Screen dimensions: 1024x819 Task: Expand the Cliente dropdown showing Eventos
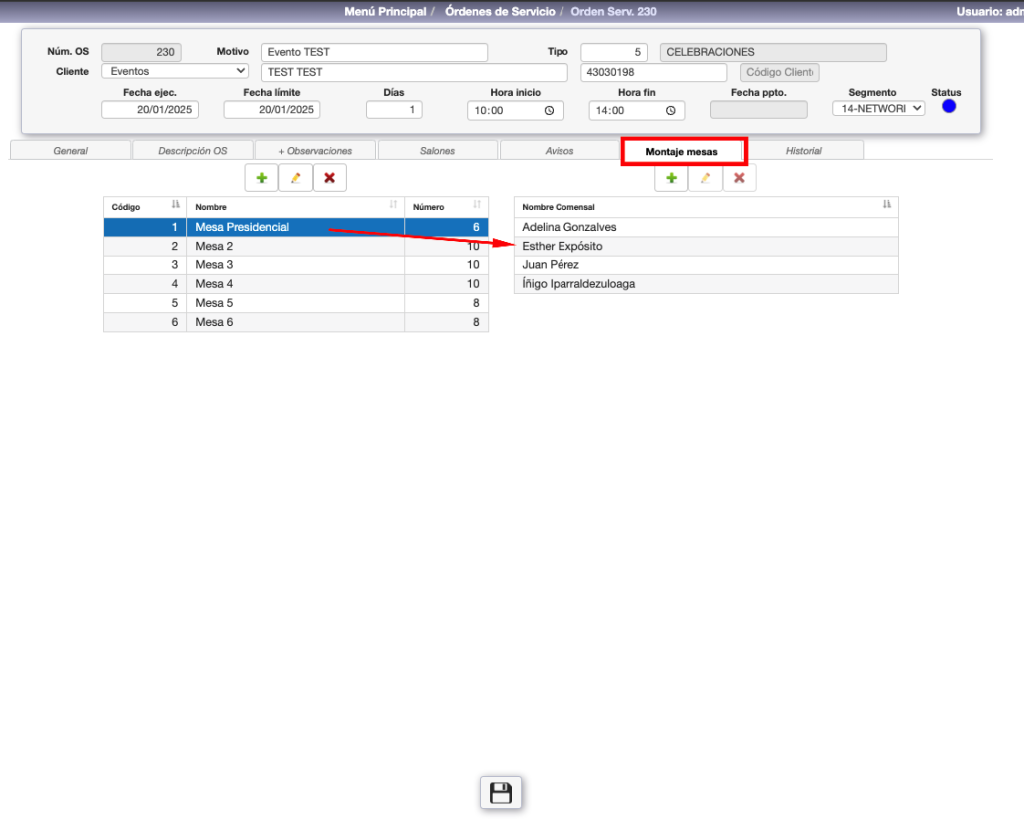[x=175, y=71]
